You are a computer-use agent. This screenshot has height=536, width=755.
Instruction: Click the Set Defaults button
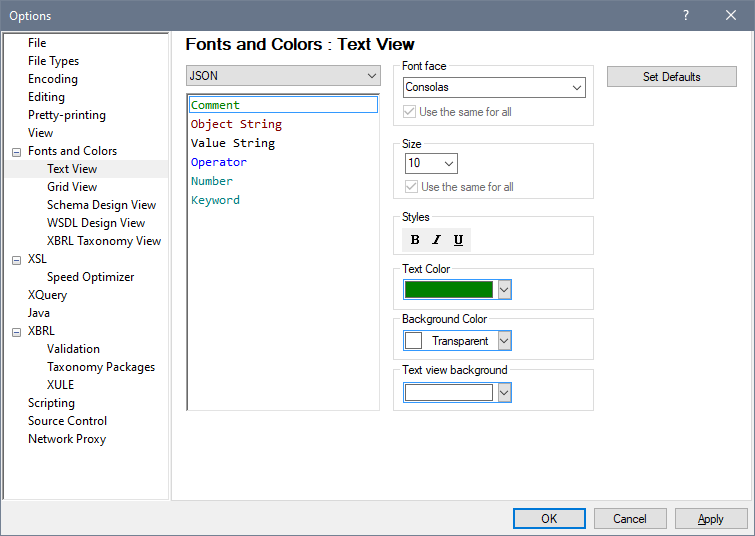pyautogui.click(x=671, y=77)
